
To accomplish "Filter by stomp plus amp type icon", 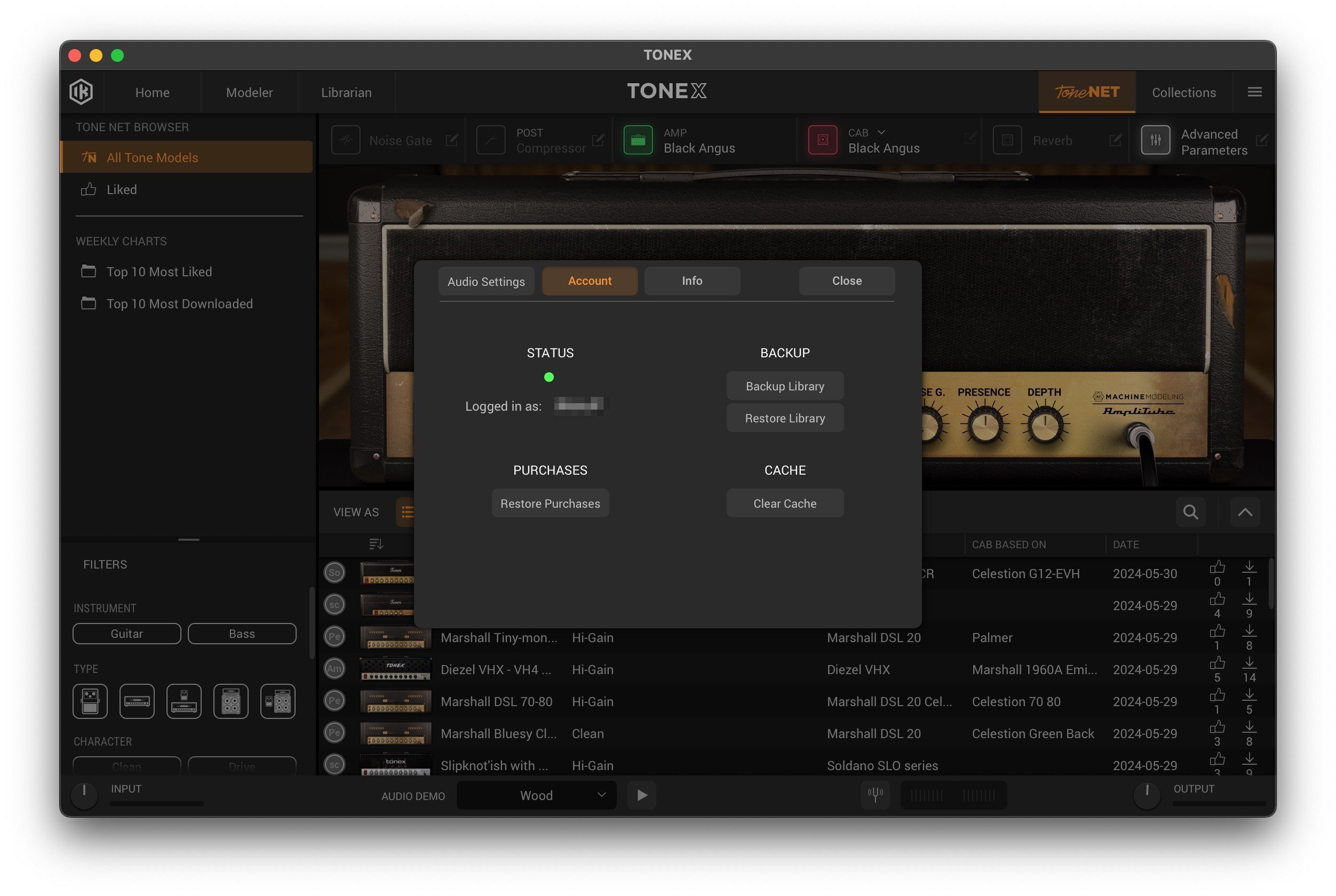I will click(184, 701).
